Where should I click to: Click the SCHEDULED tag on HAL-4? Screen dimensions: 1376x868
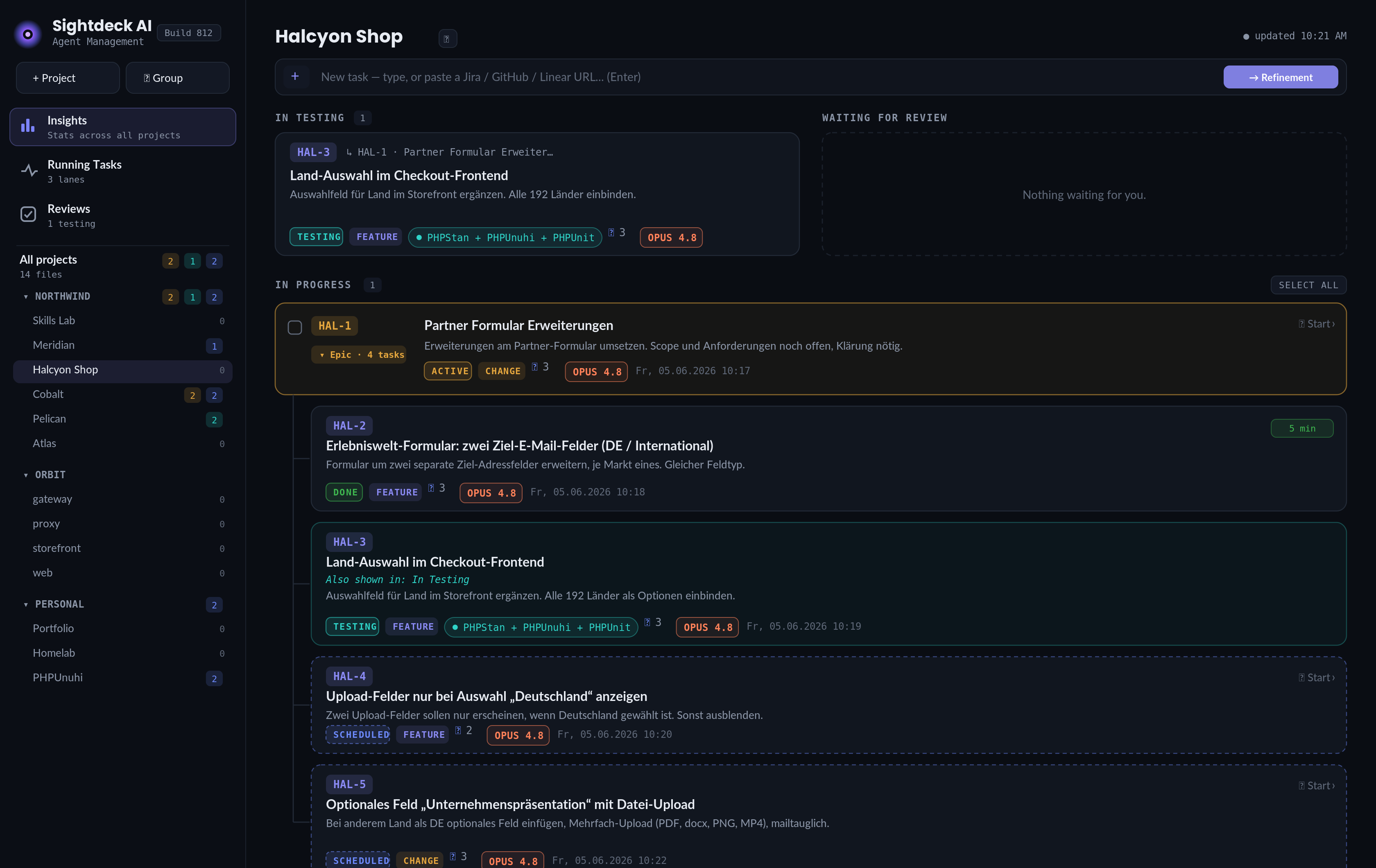358,735
